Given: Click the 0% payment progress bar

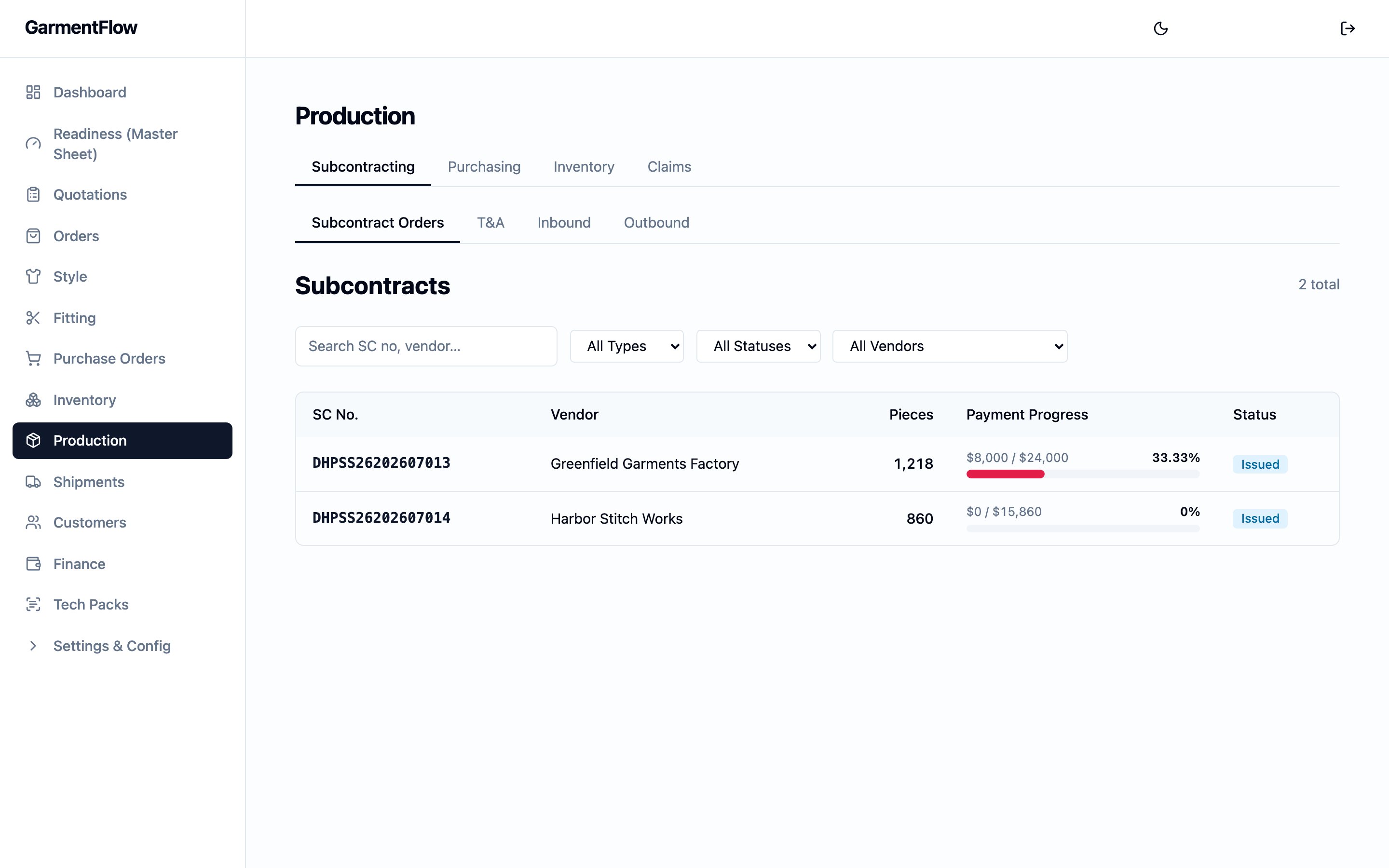Looking at the screenshot, I should pos(1082,528).
